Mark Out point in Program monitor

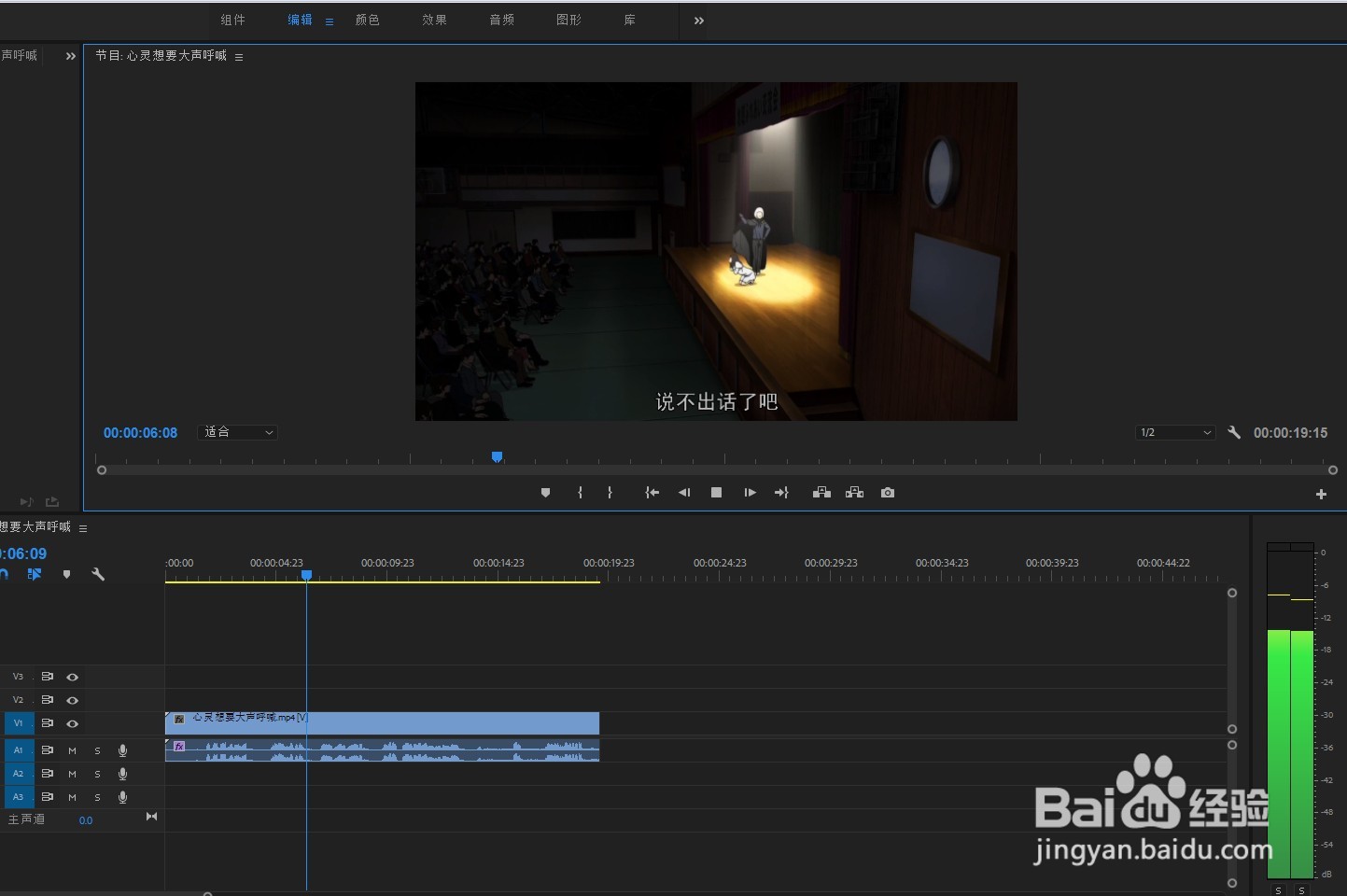(x=610, y=493)
